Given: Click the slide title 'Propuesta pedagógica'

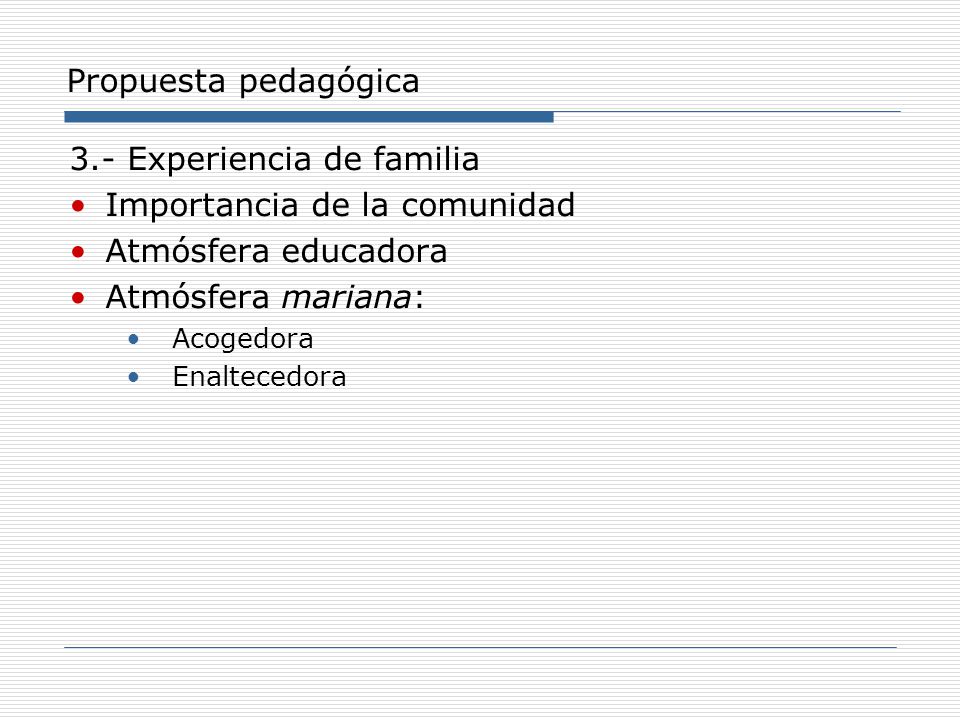Looking at the screenshot, I should tap(243, 81).
